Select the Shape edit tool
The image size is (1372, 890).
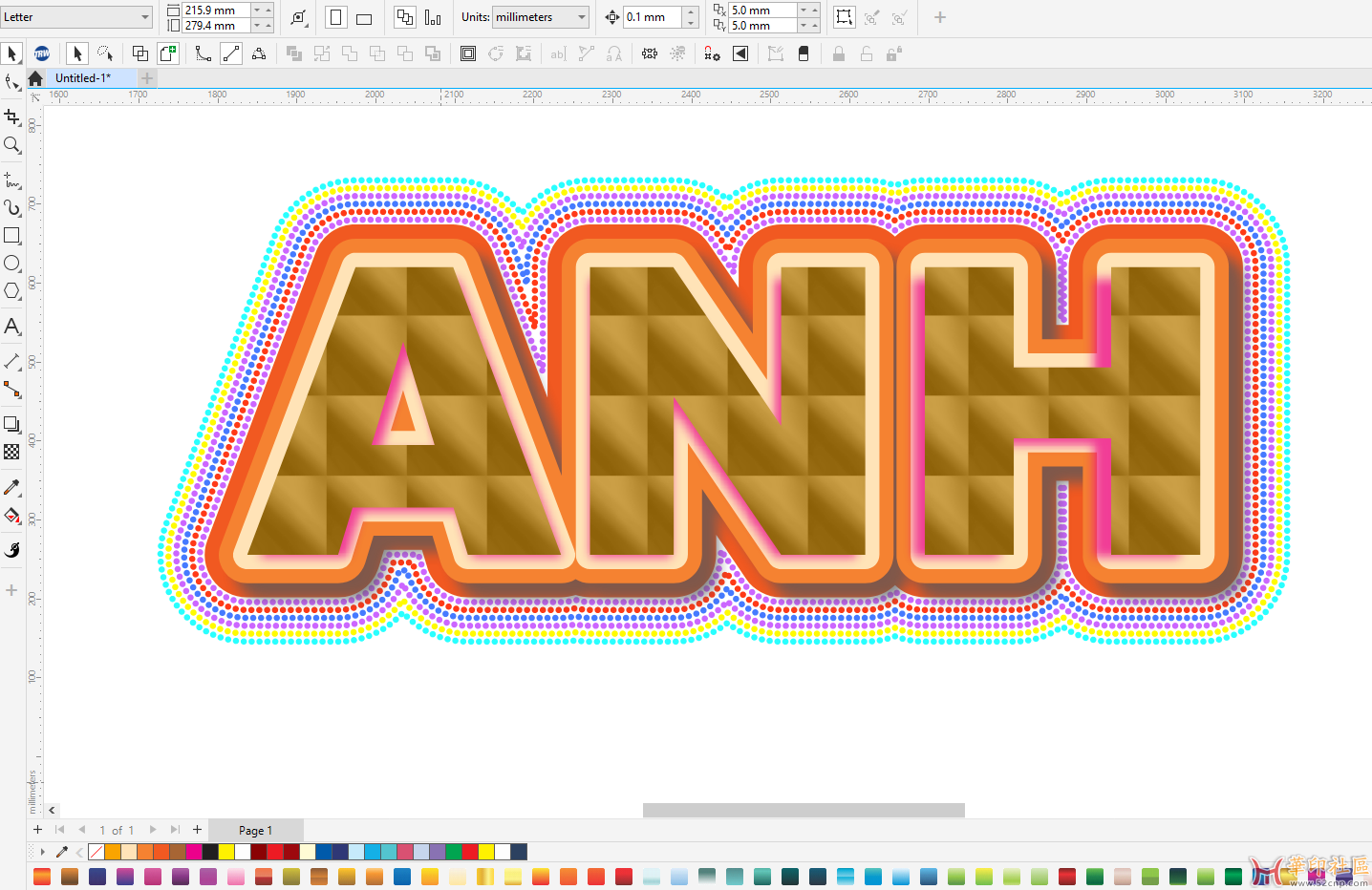[x=11, y=83]
